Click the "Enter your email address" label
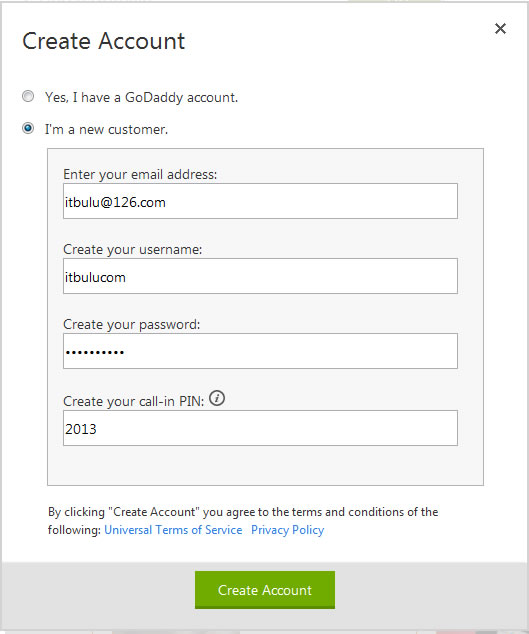 140,175
